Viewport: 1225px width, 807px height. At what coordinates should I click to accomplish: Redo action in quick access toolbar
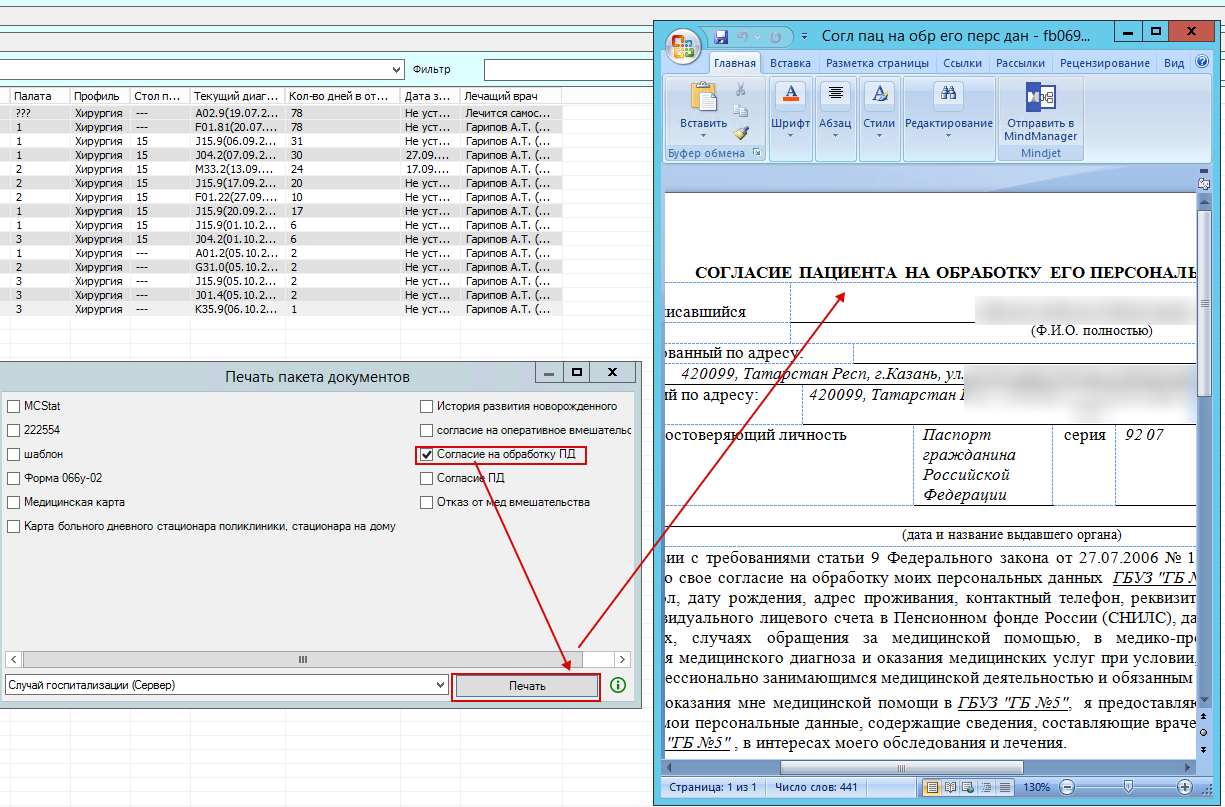[x=775, y=36]
